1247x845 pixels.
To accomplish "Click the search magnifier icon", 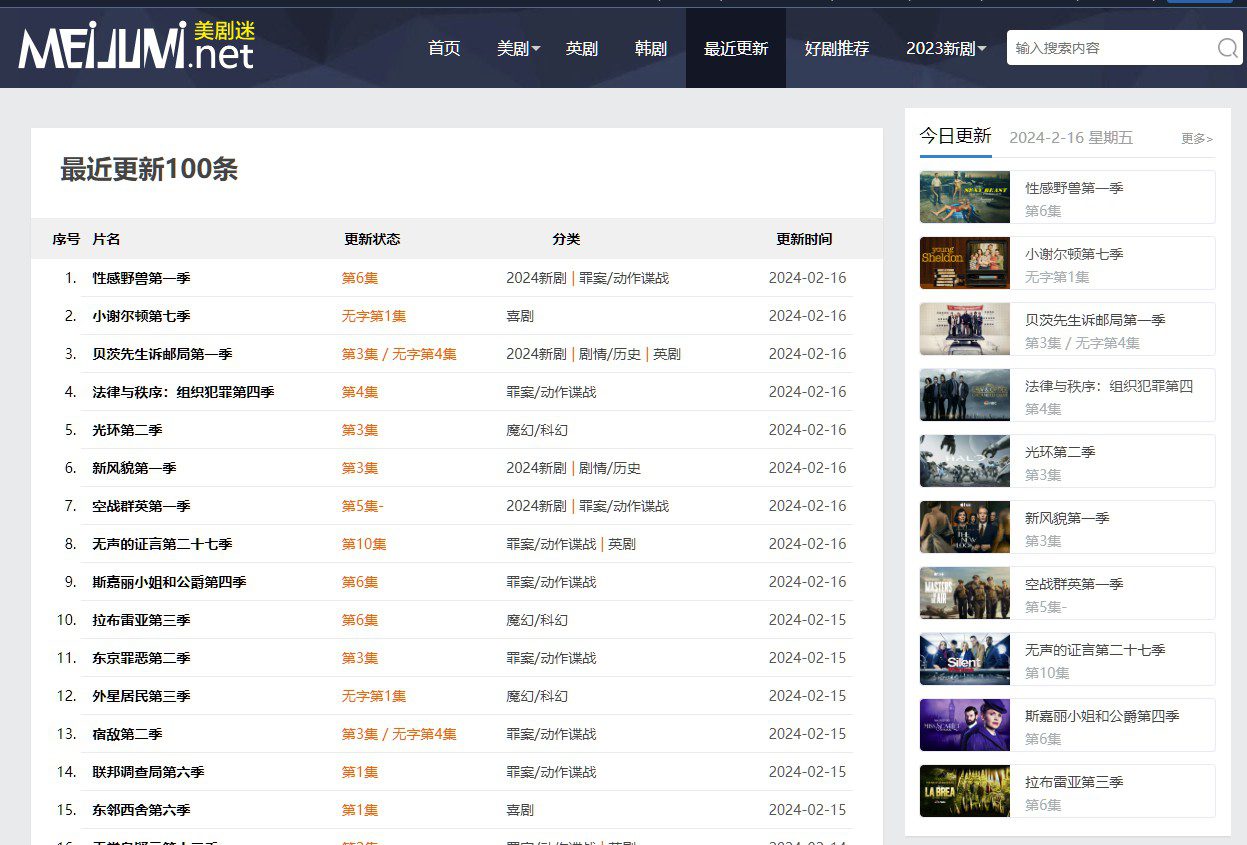I will (x=1227, y=48).
